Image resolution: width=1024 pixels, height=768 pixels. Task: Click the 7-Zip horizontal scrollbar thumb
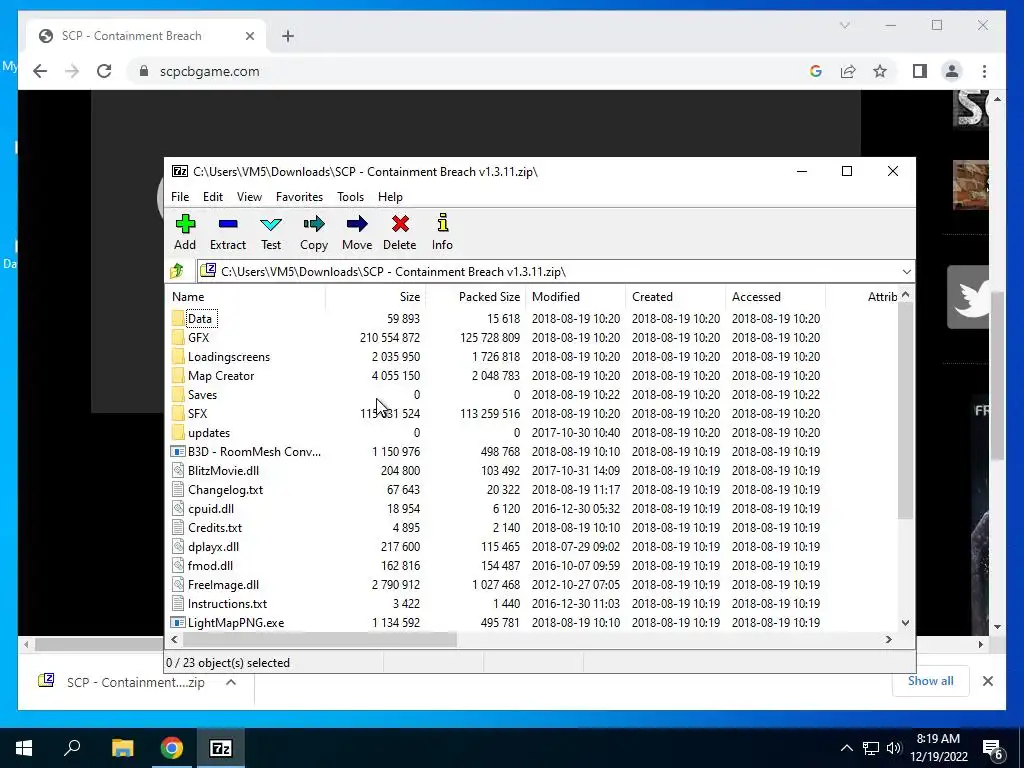pyautogui.click(x=319, y=639)
